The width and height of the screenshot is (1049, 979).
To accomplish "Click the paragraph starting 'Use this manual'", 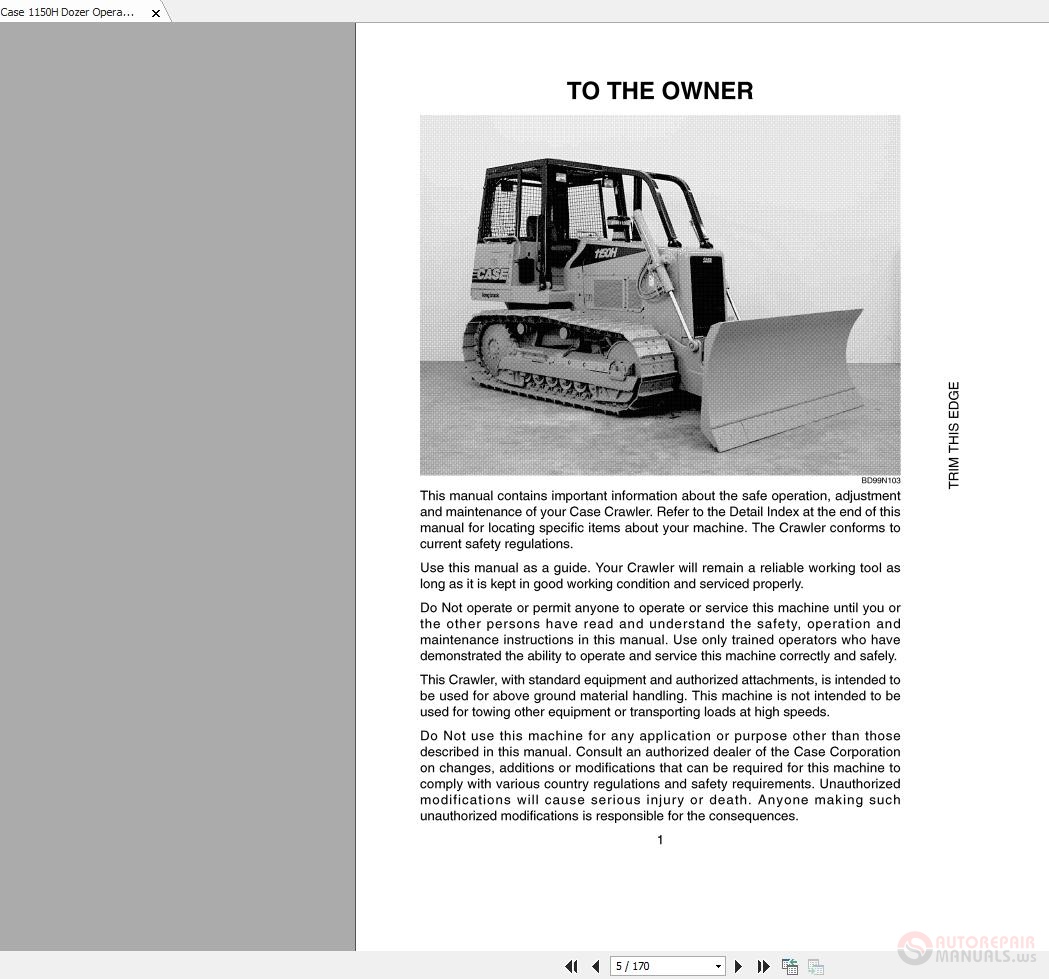I will point(660,576).
